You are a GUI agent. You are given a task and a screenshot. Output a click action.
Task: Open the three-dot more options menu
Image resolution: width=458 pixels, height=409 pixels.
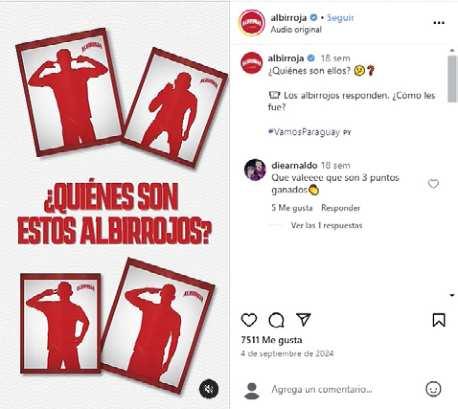point(439,23)
